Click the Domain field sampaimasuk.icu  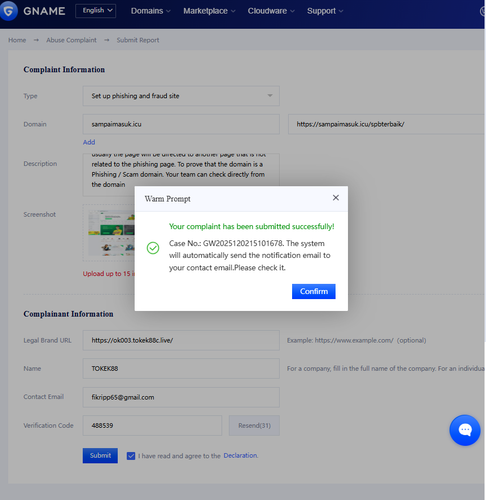click(181, 124)
